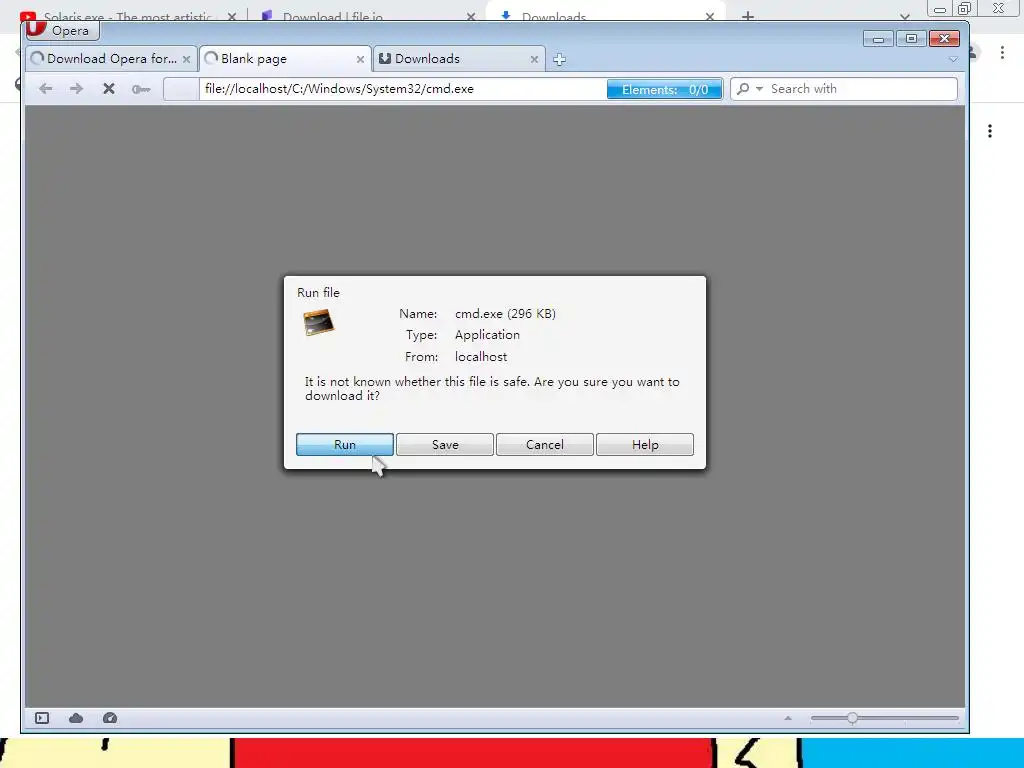Toggle the Opera panel sidebar icon
The width and height of the screenshot is (1024, 768).
tap(42, 718)
